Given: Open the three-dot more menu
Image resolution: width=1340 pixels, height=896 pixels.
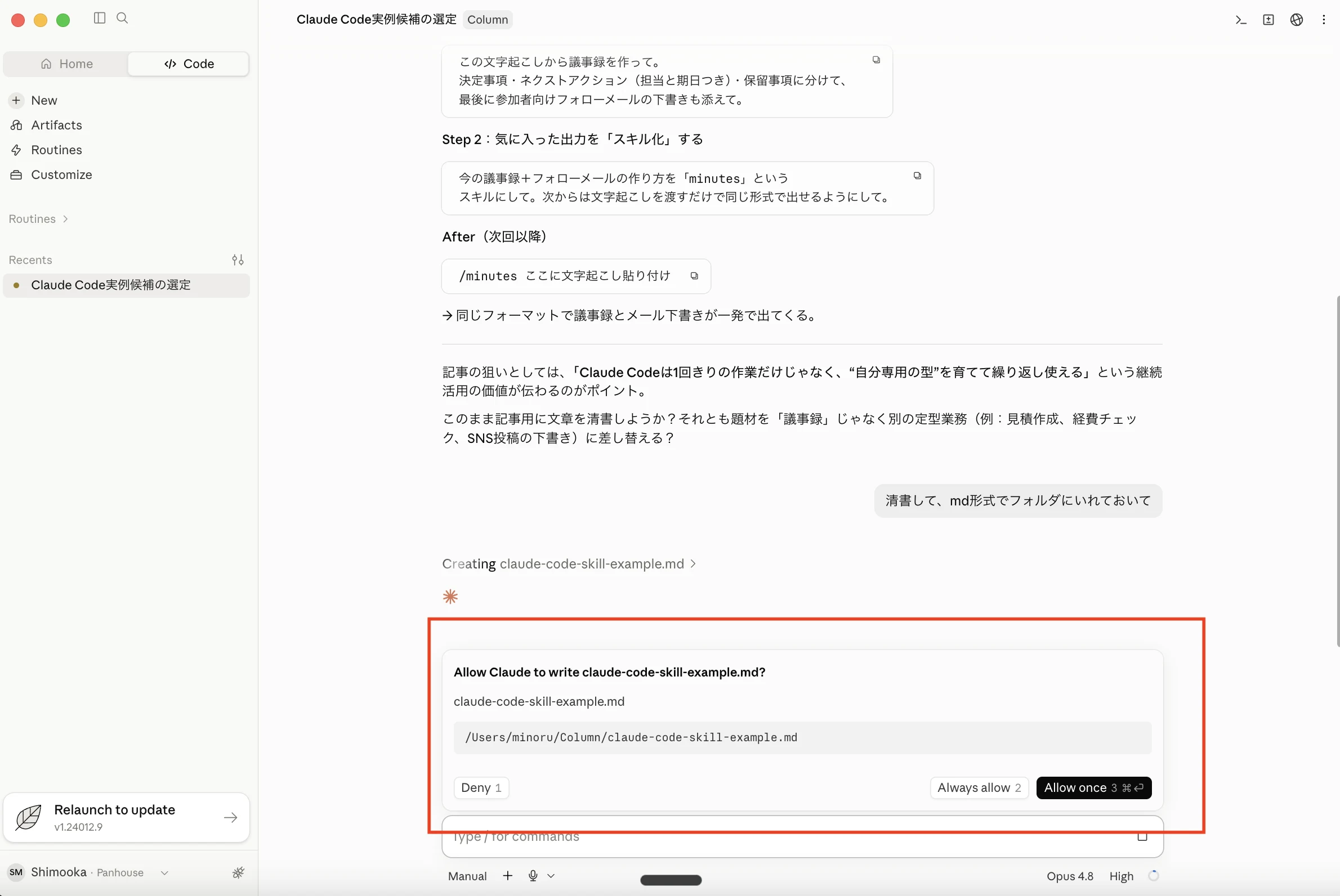Looking at the screenshot, I should point(1324,20).
